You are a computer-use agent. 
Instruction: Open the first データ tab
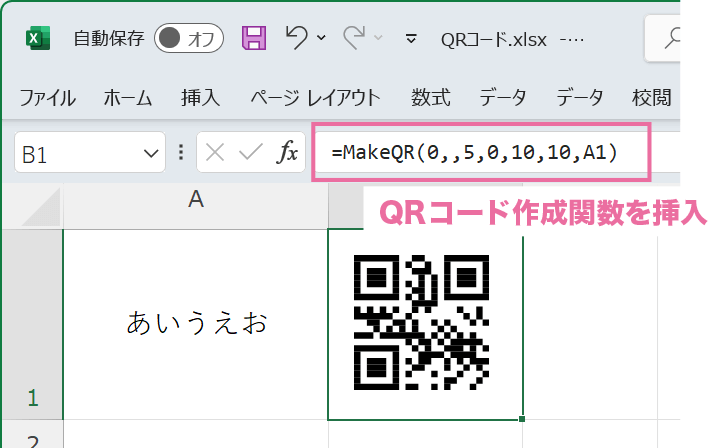[502, 98]
